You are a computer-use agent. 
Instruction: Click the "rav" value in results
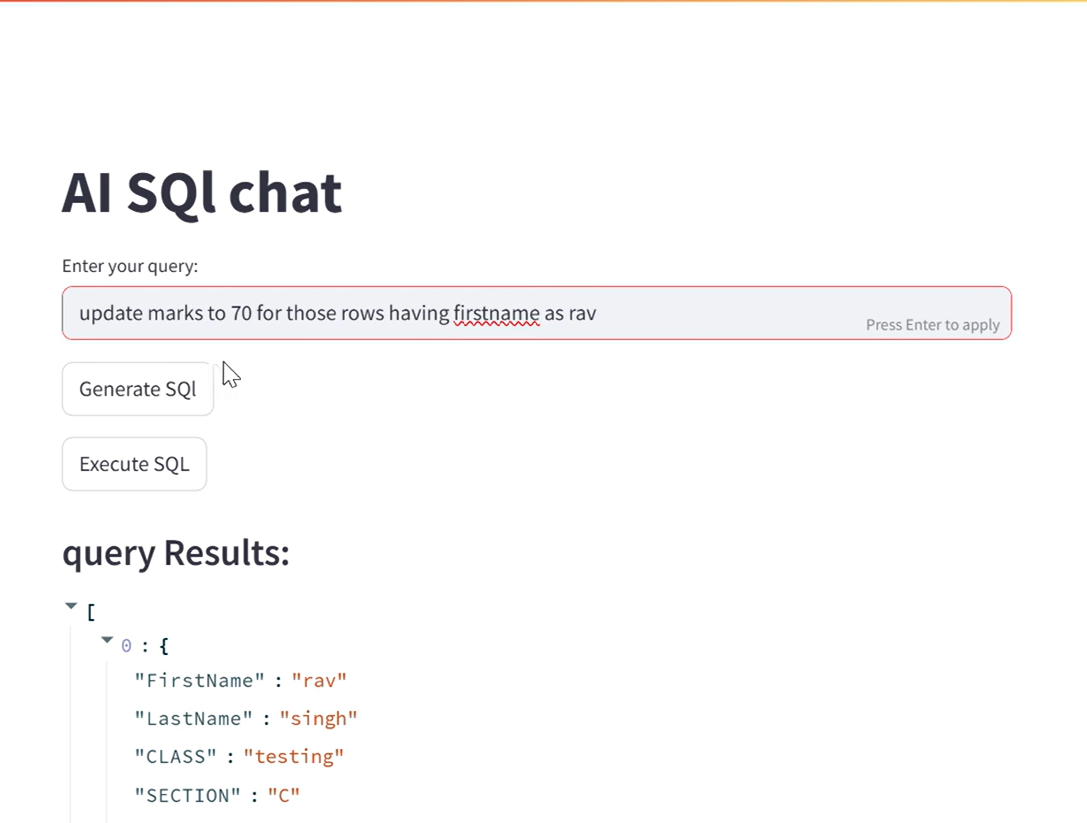[319, 681]
